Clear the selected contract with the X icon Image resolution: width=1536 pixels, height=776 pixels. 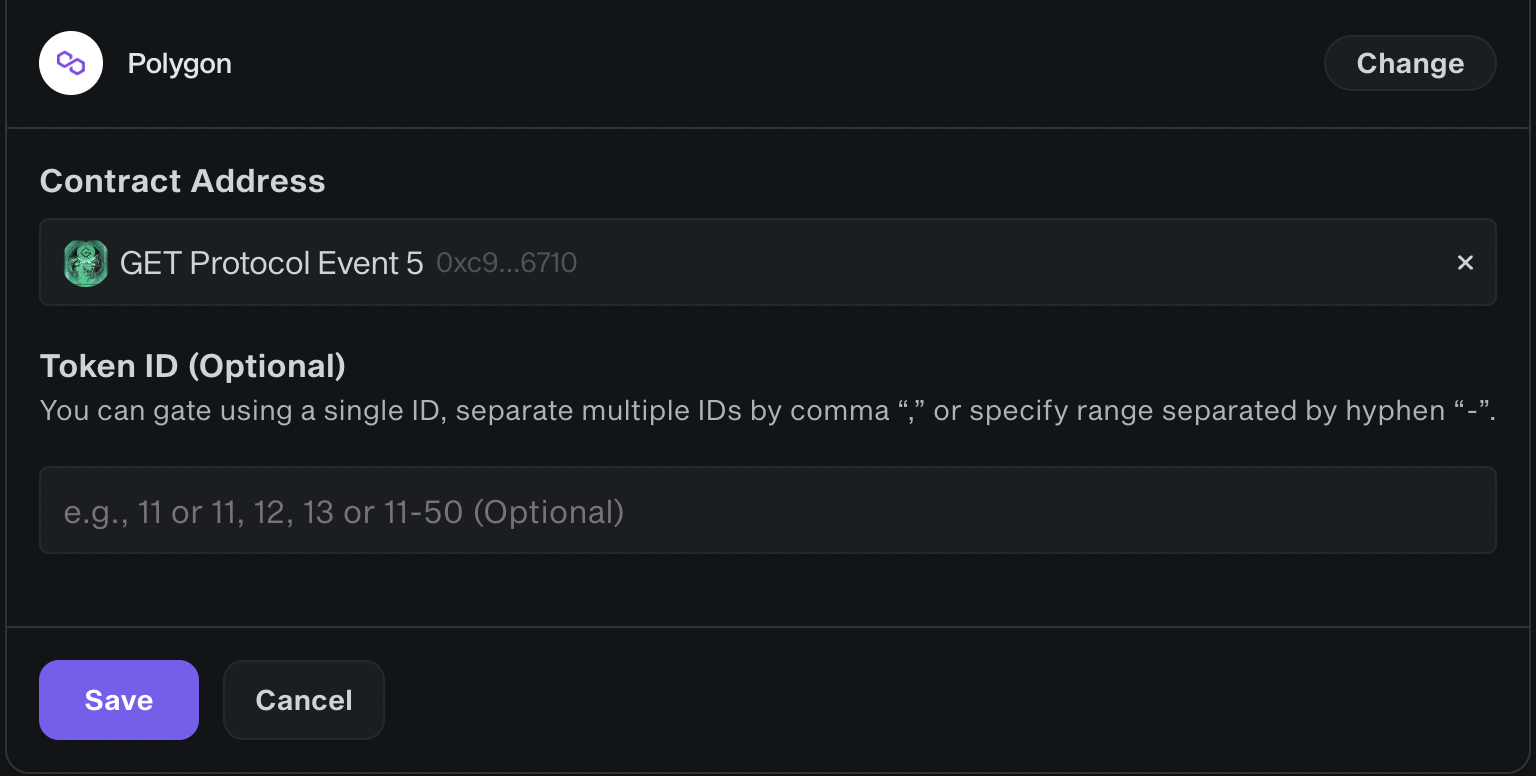click(x=1465, y=263)
